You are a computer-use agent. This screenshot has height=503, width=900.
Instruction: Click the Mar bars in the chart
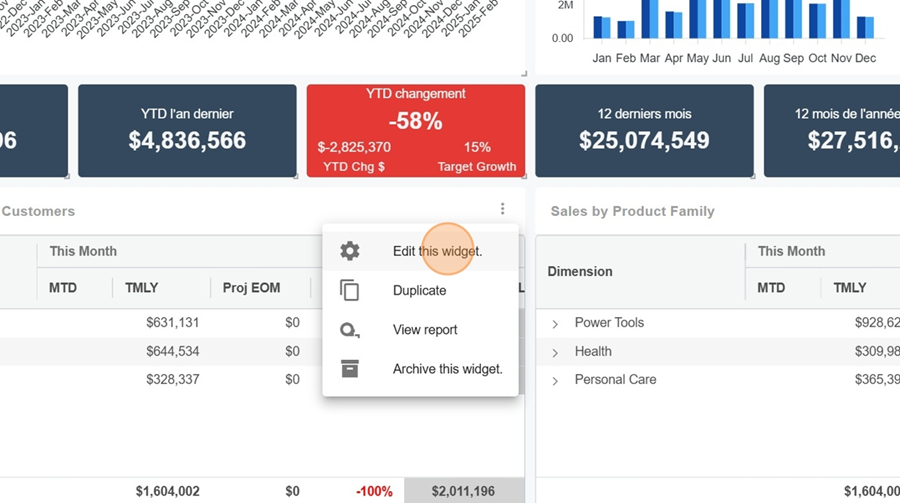(x=650, y=20)
